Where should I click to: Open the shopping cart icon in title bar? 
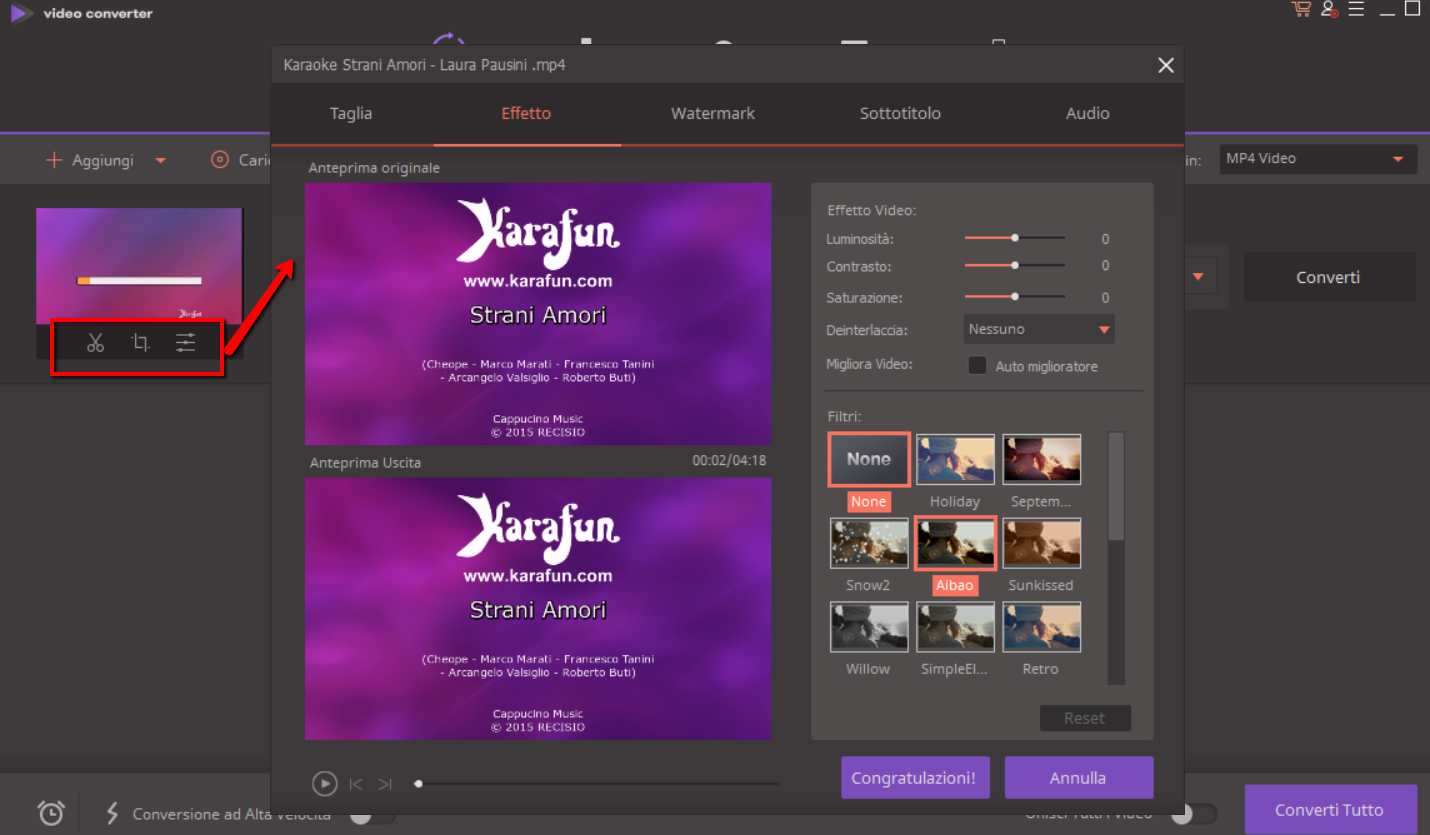coord(1301,9)
